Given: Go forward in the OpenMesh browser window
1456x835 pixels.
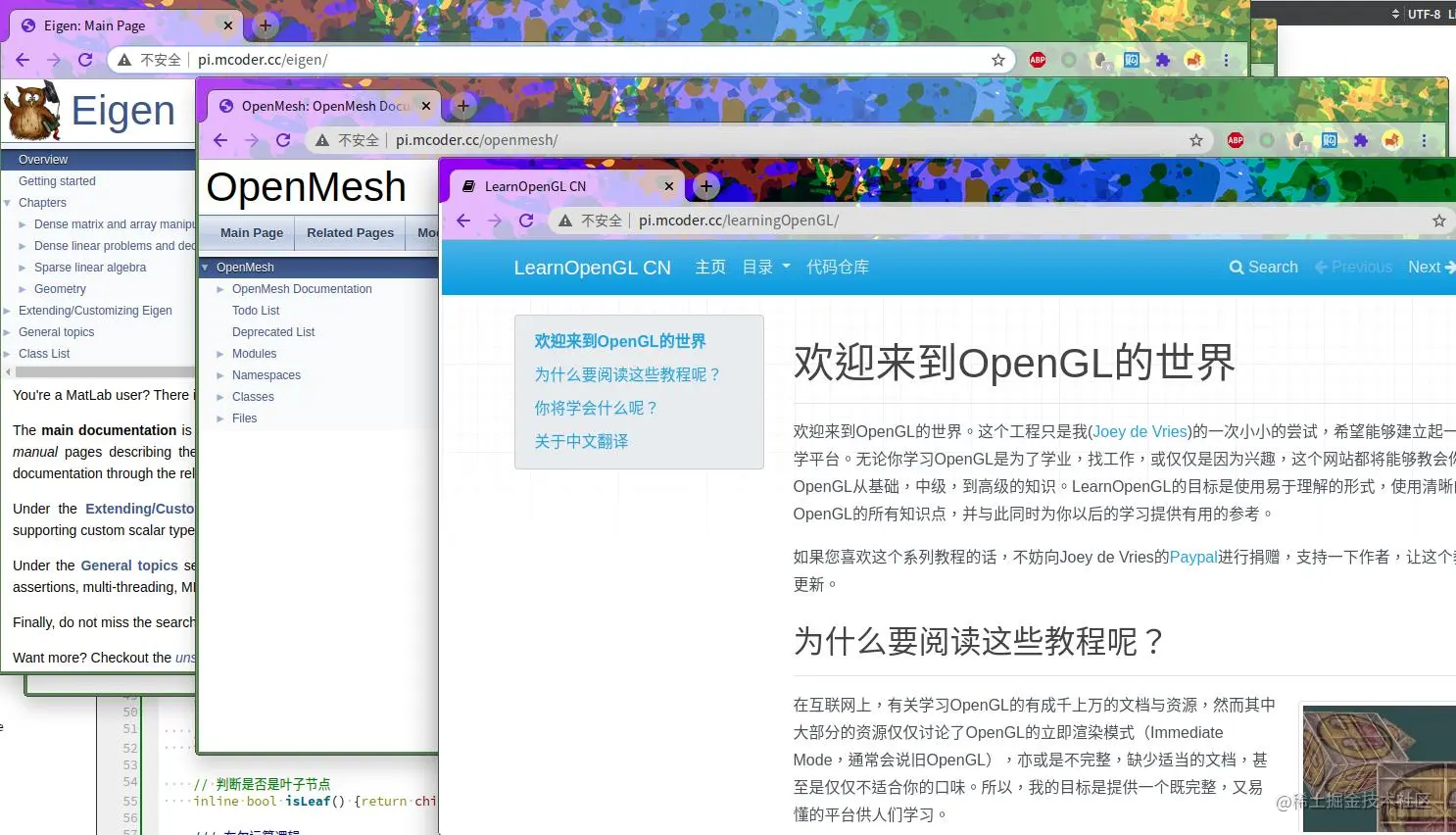Looking at the screenshot, I should coord(252,140).
